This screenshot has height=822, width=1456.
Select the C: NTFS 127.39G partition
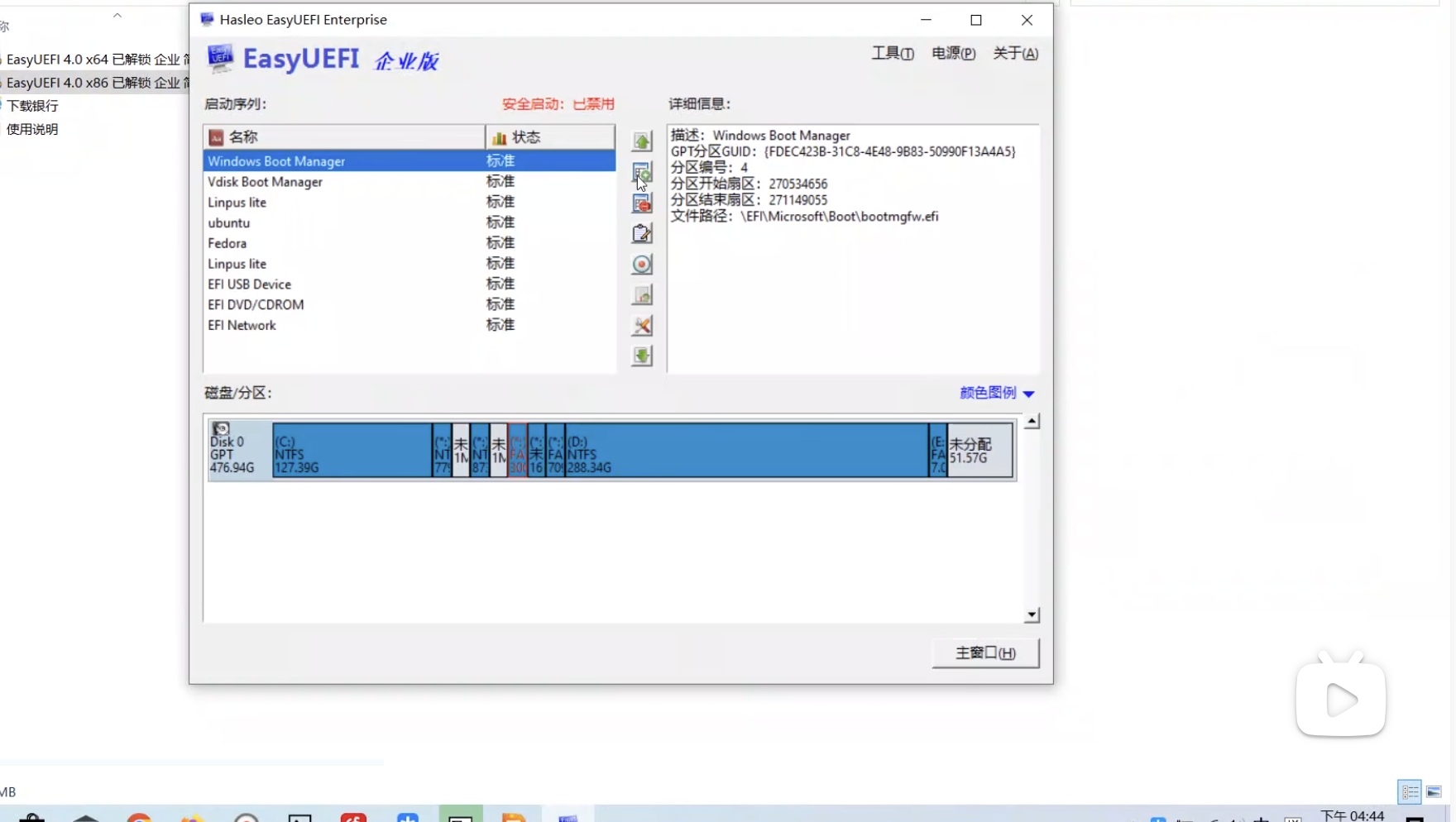(x=352, y=451)
